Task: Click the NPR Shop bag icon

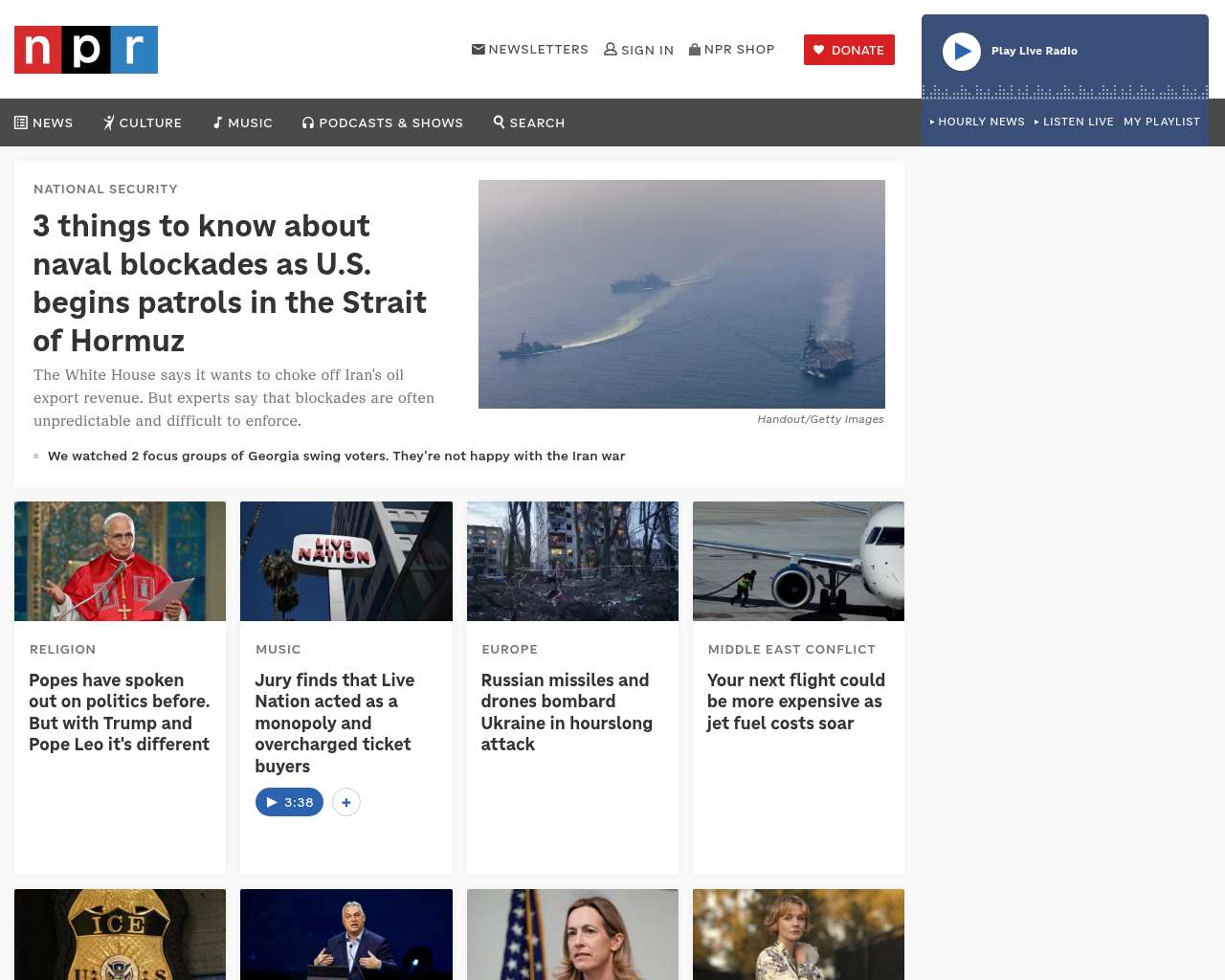Action: click(695, 49)
